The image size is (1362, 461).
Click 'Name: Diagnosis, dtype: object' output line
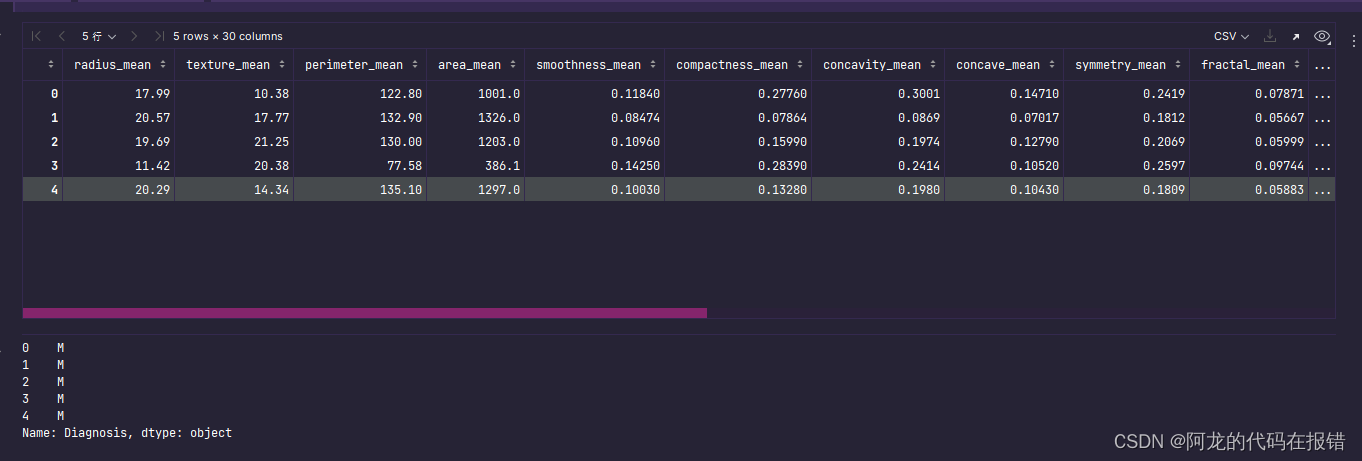(x=127, y=433)
